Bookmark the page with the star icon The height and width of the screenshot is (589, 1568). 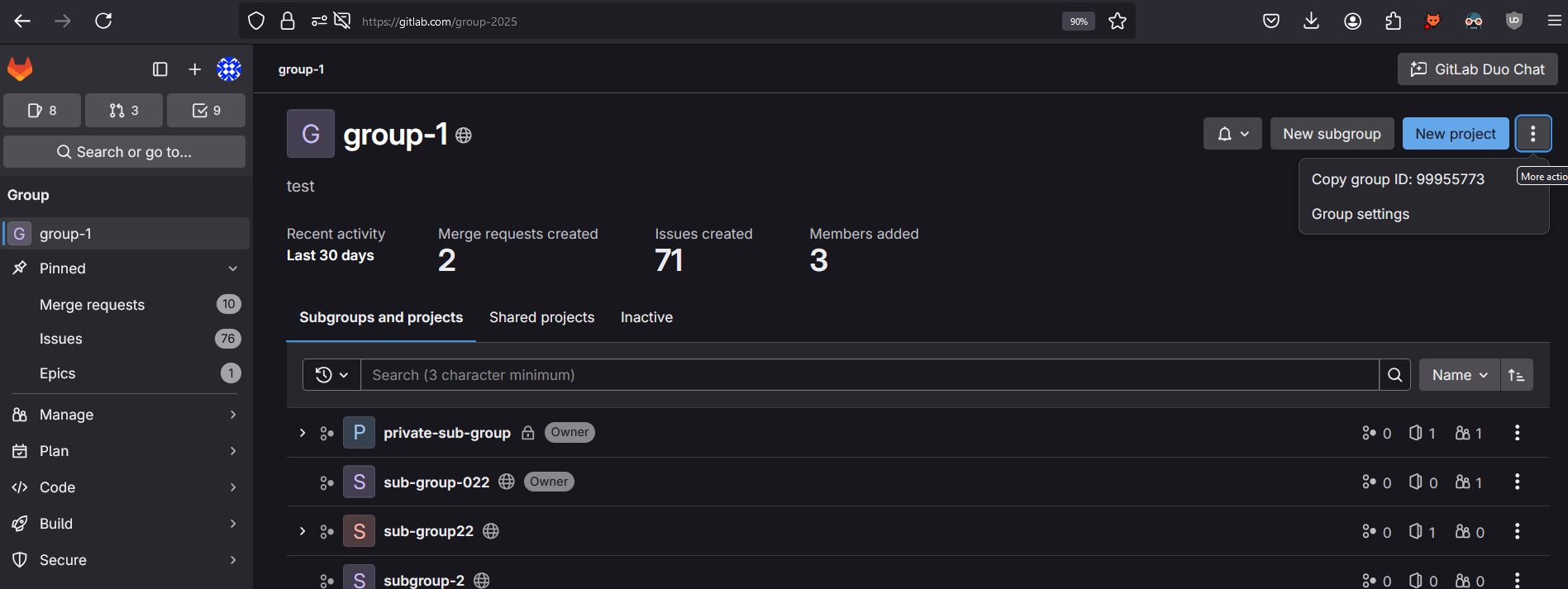pos(1118,21)
